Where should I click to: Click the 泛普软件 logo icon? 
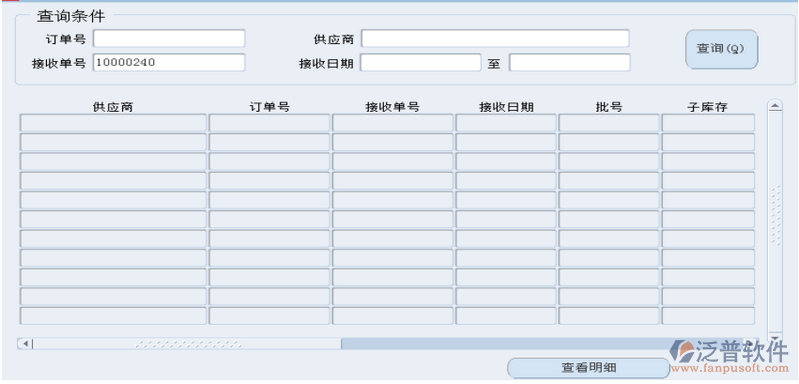tap(682, 351)
